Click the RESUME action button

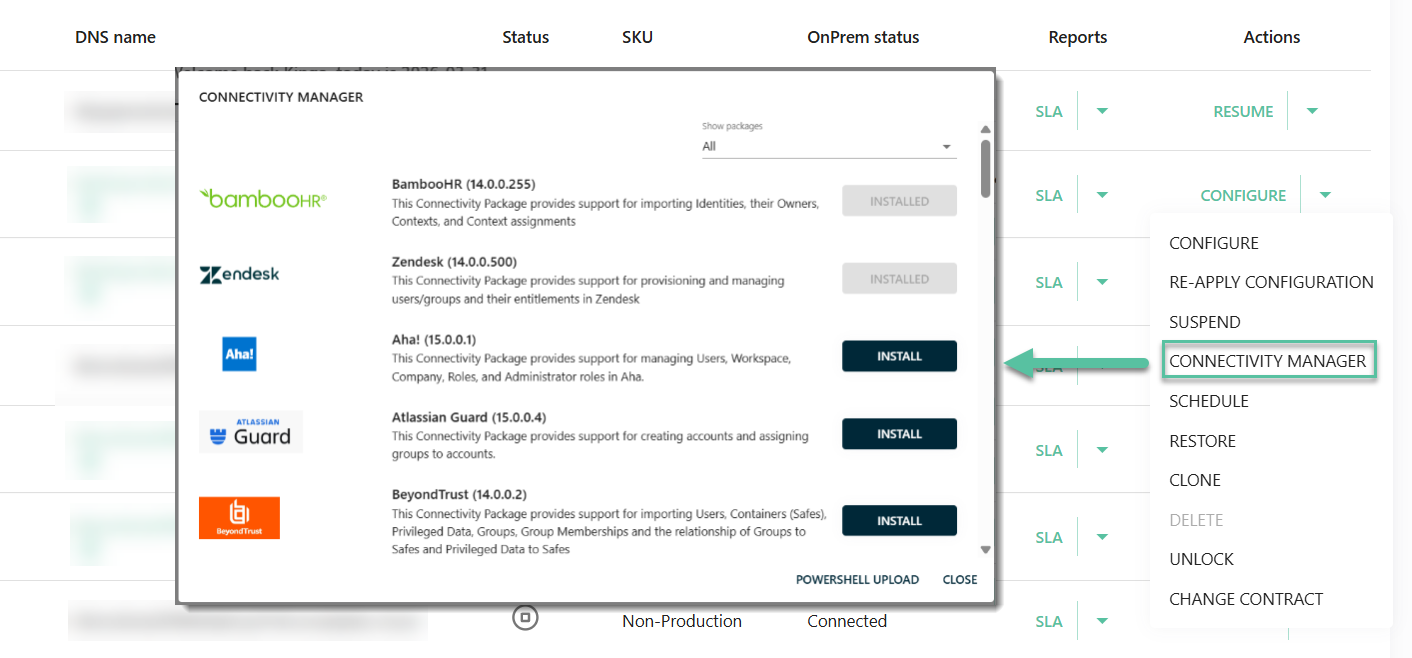tap(1243, 111)
